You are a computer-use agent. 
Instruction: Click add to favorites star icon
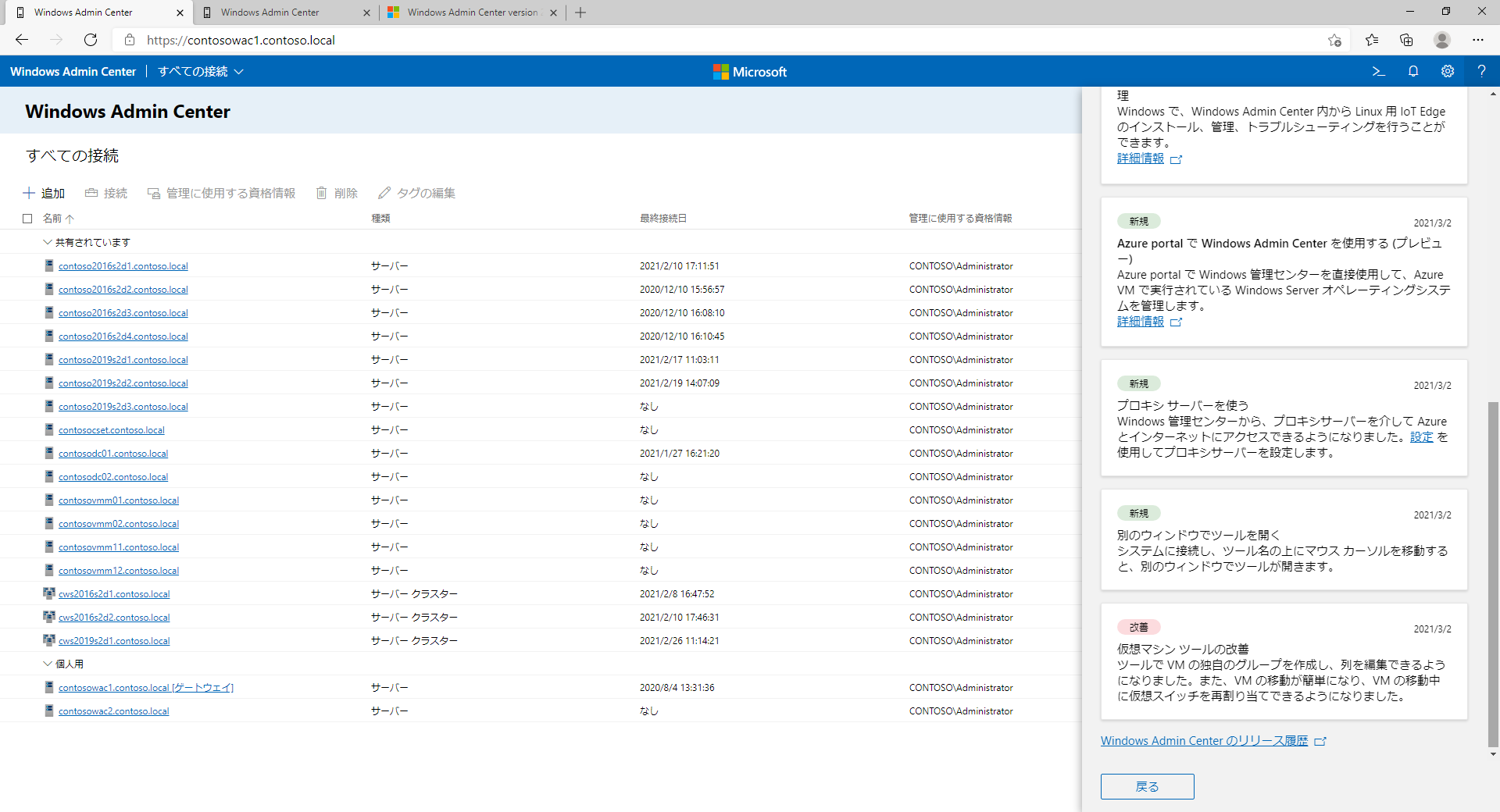pyautogui.click(x=1334, y=40)
